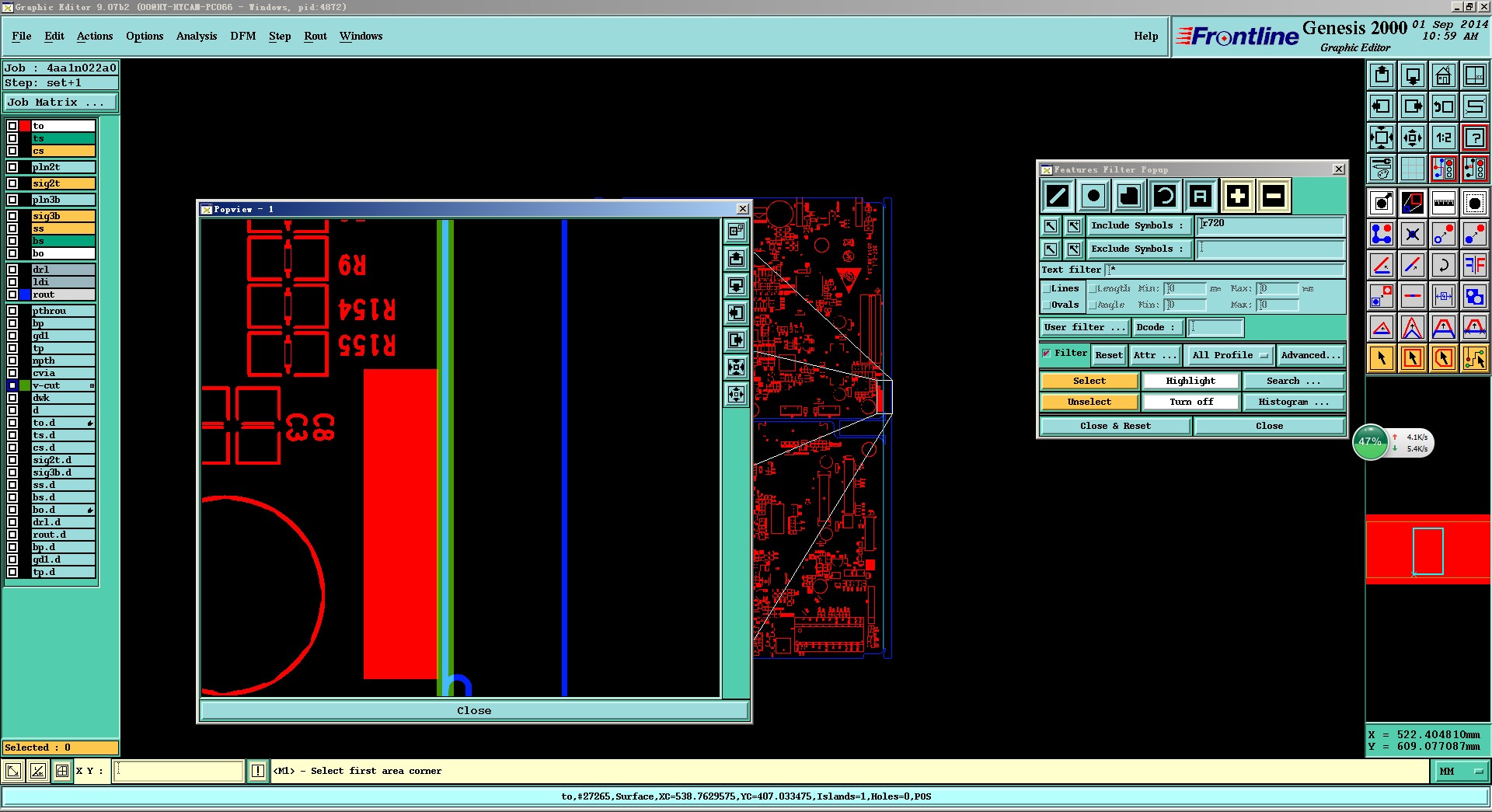The width and height of the screenshot is (1492, 812).
Task: Check the Lines checkbox in filter popup
Action: pos(1047,289)
